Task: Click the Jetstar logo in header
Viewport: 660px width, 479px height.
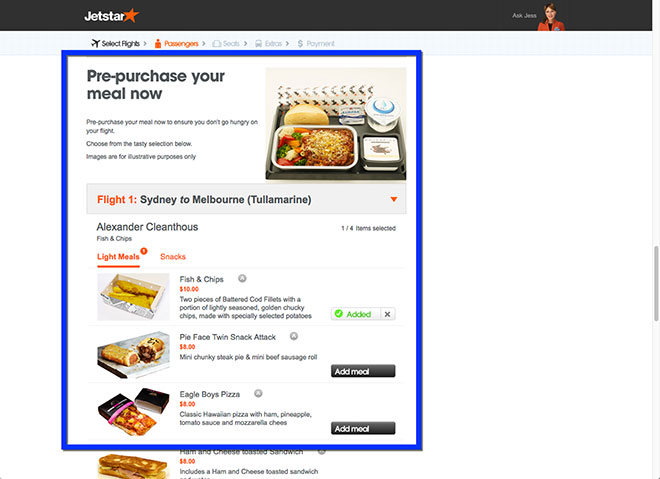Action: (112, 16)
